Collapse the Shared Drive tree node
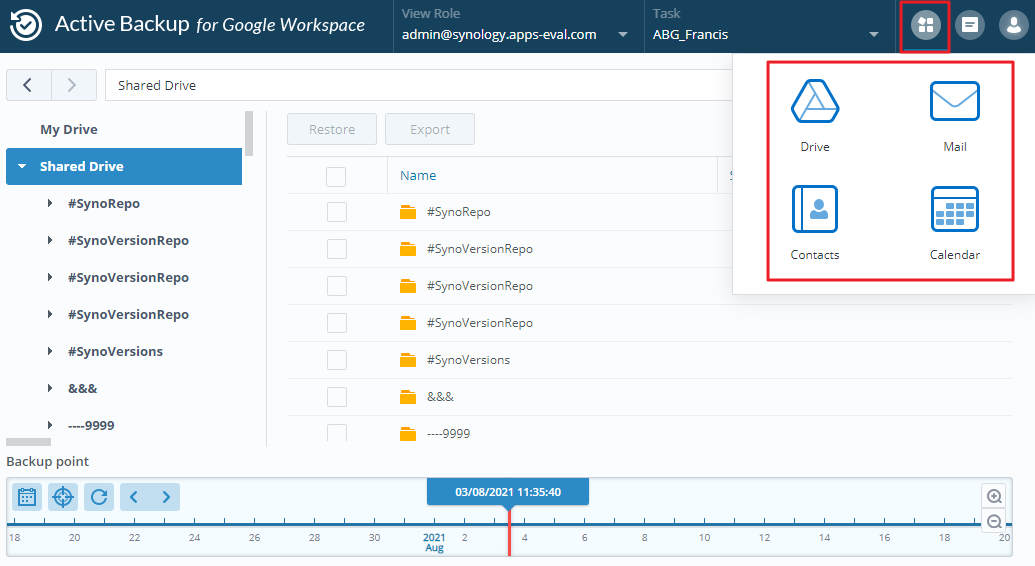This screenshot has width=1035, height=566. [x=22, y=166]
